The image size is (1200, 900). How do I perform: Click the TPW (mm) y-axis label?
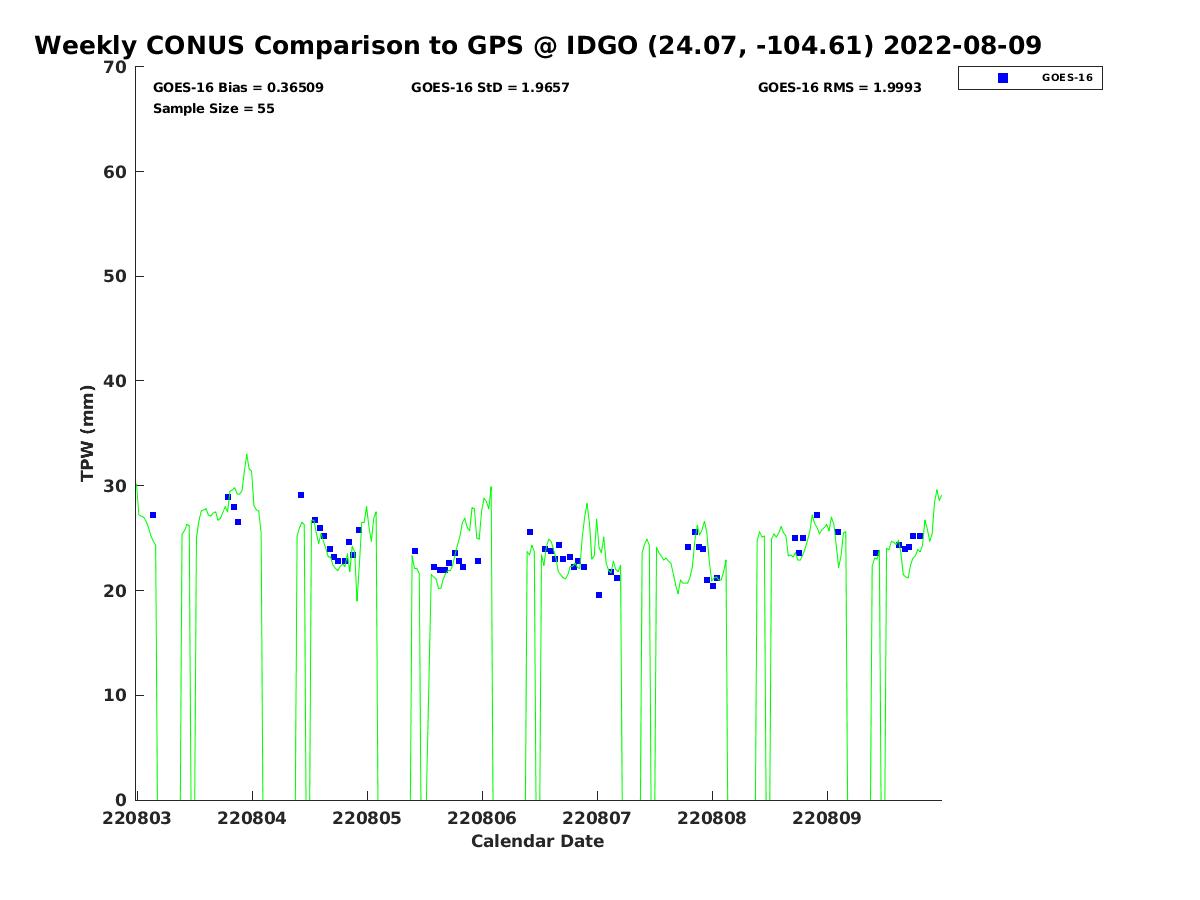[88, 433]
